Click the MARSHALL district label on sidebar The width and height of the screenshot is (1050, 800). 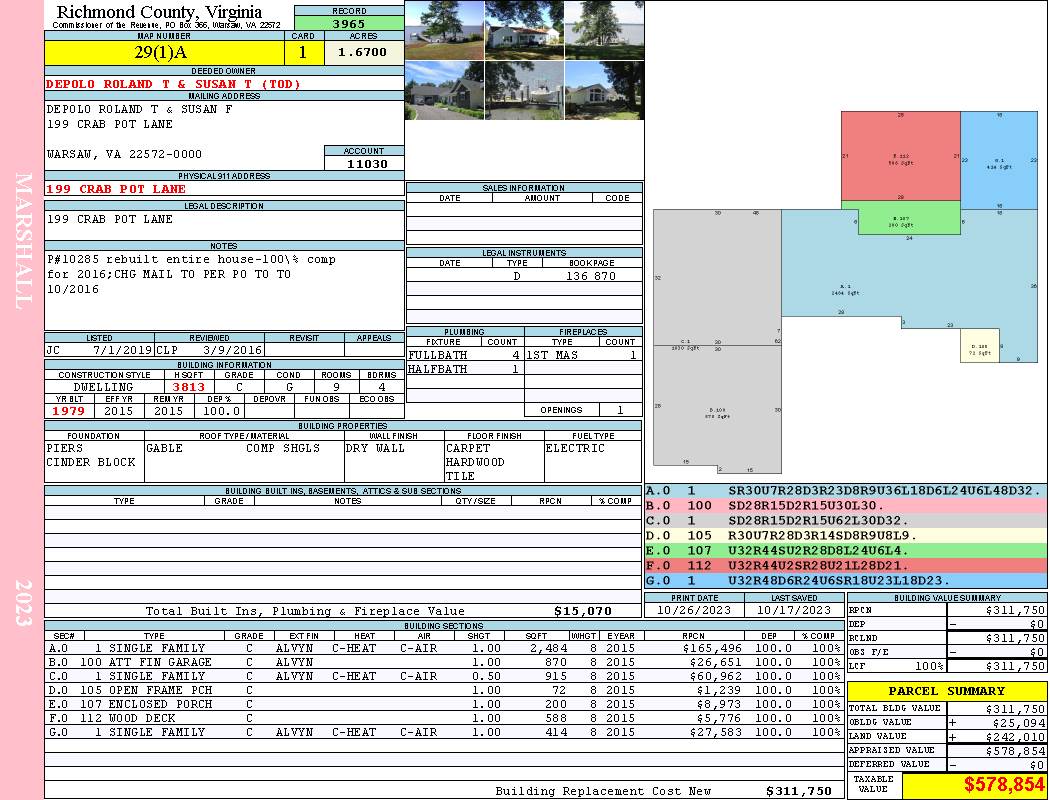click(23, 241)
